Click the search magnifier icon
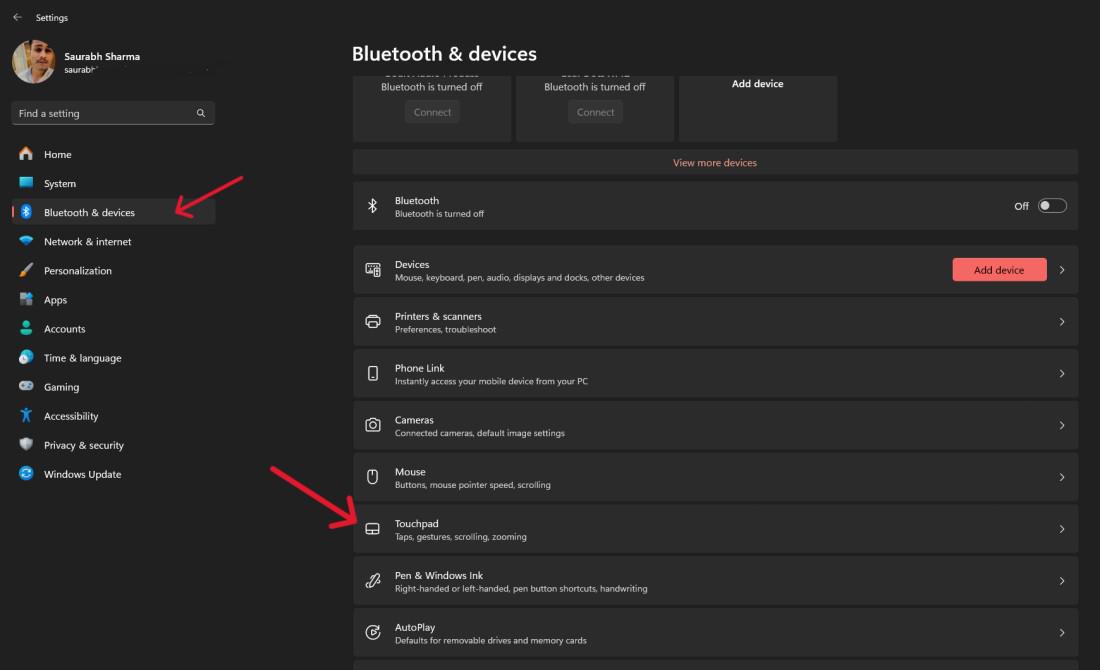This screenshot has height=670, width=1100. pos(201,113)
